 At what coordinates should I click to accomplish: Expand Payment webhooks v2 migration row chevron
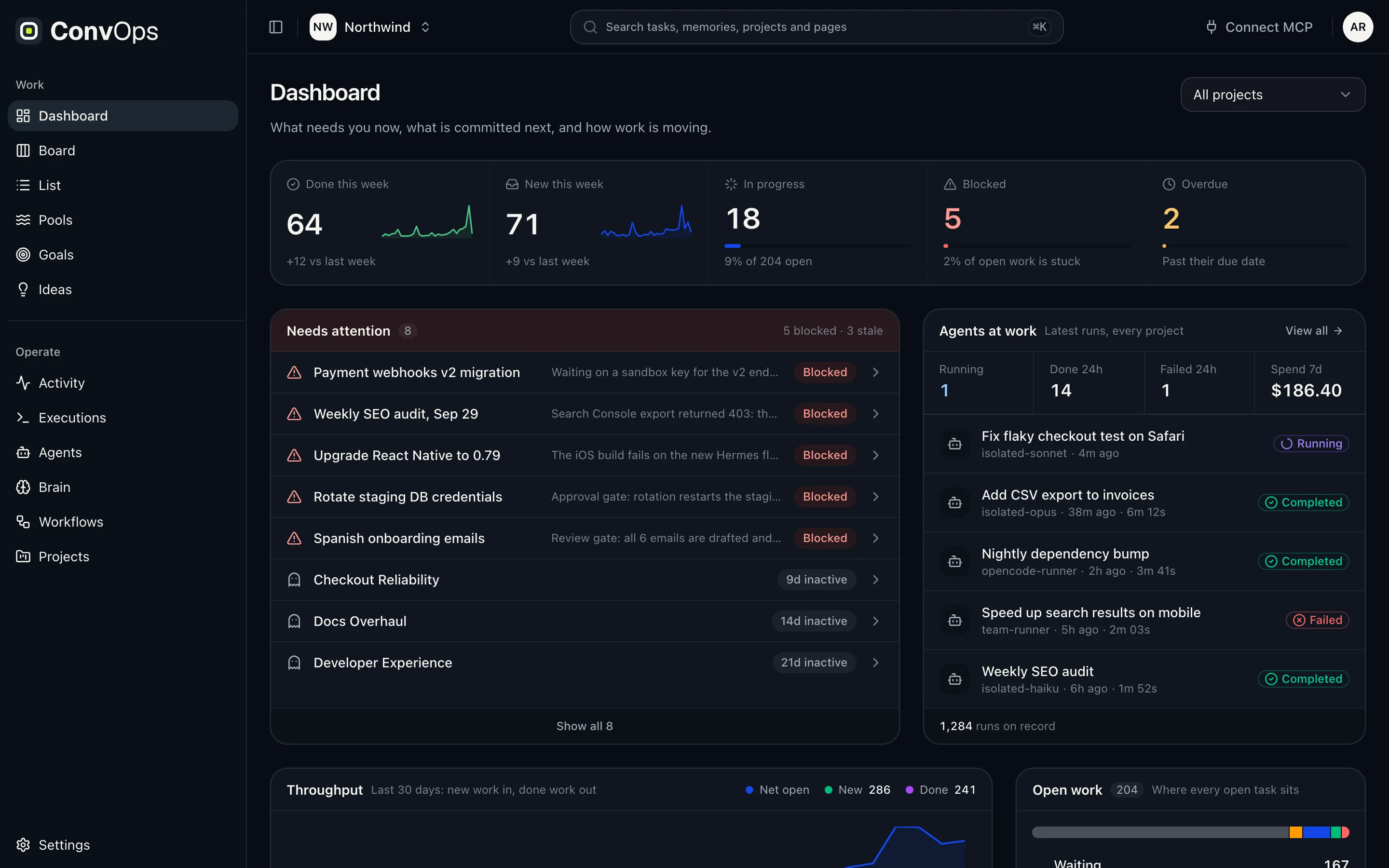tap(876, 373)
